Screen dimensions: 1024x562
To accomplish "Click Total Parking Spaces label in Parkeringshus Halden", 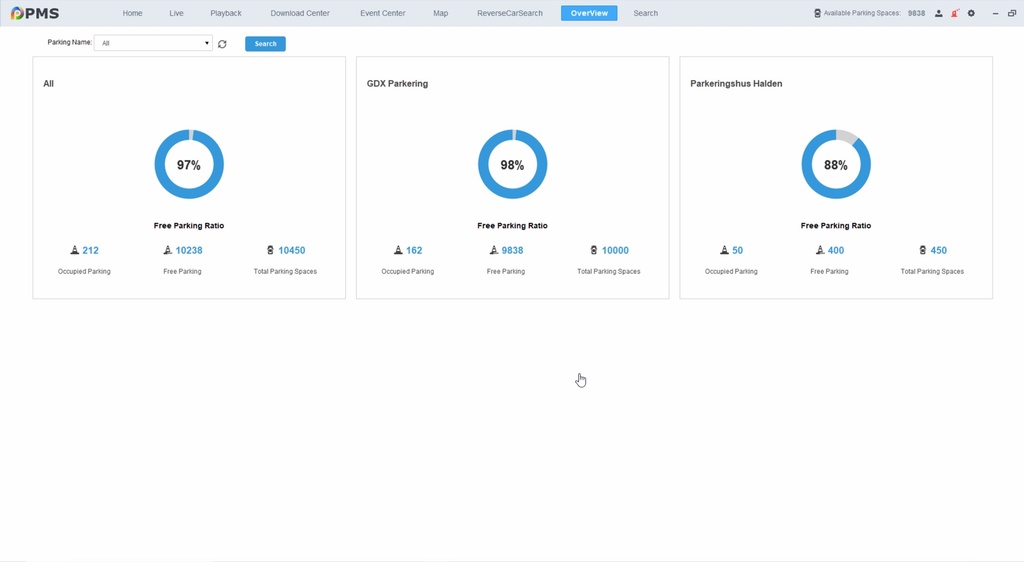I will coord(932,272).
